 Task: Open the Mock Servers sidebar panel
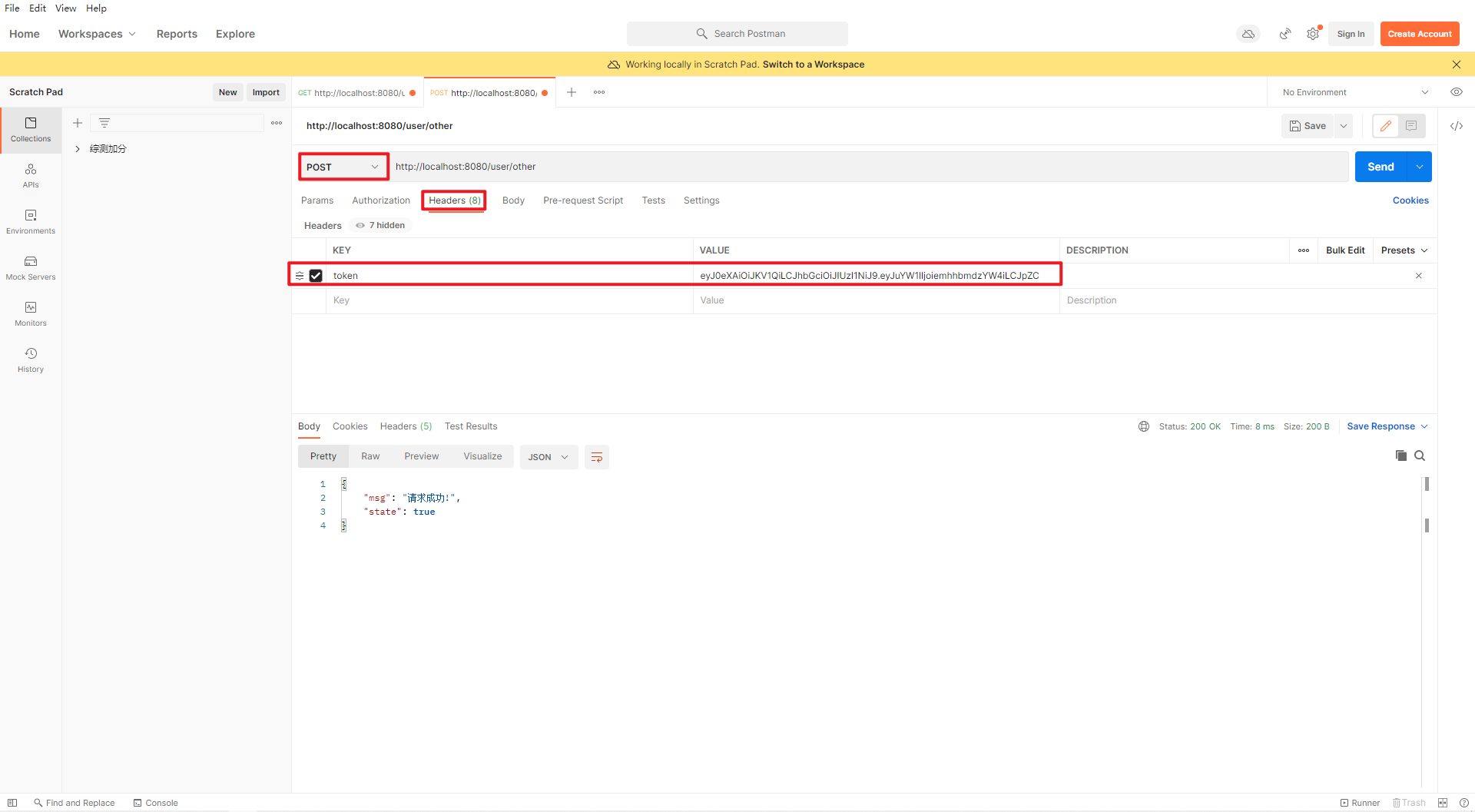pyautogui.click(x=31, y=268)
